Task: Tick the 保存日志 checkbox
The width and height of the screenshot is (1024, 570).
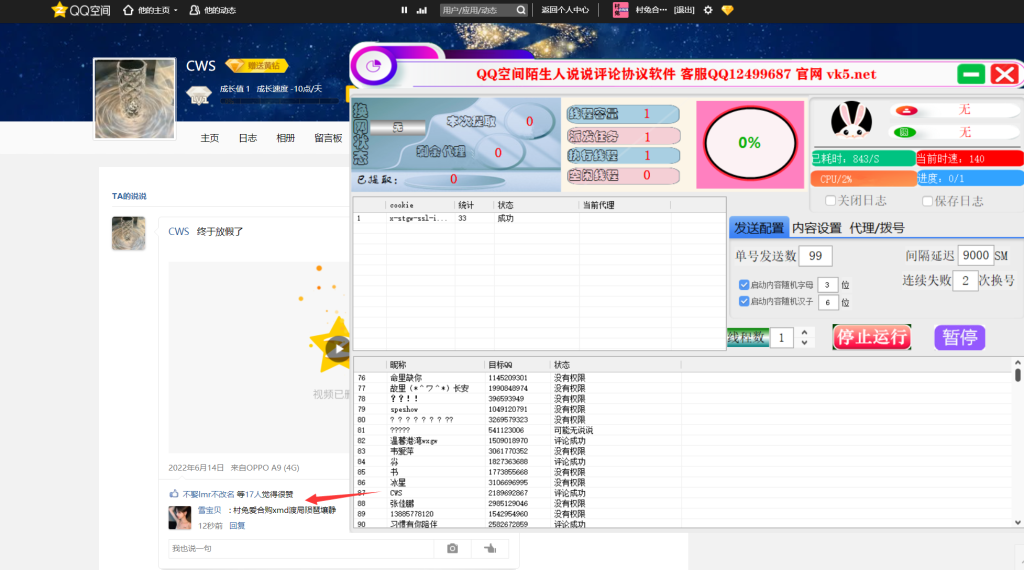Action: [x=925, y=201]
